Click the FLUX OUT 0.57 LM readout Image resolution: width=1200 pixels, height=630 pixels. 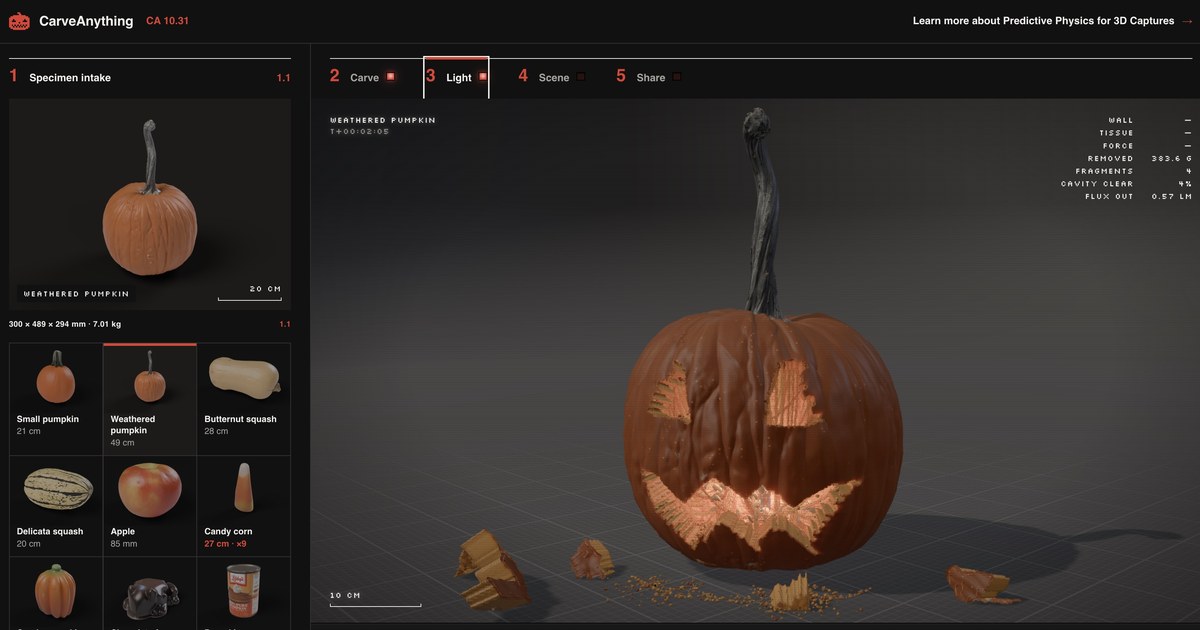point(1139,196)
